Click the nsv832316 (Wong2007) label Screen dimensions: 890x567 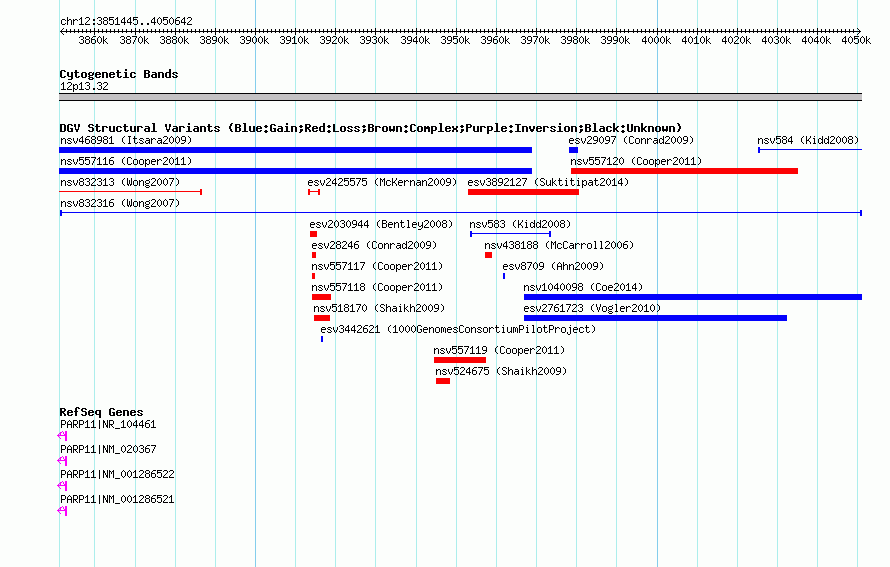120,203
